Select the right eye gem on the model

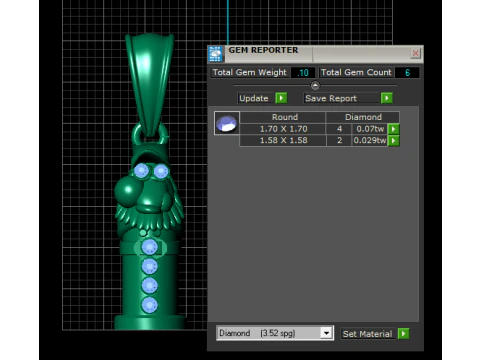(x=161, y=171)
